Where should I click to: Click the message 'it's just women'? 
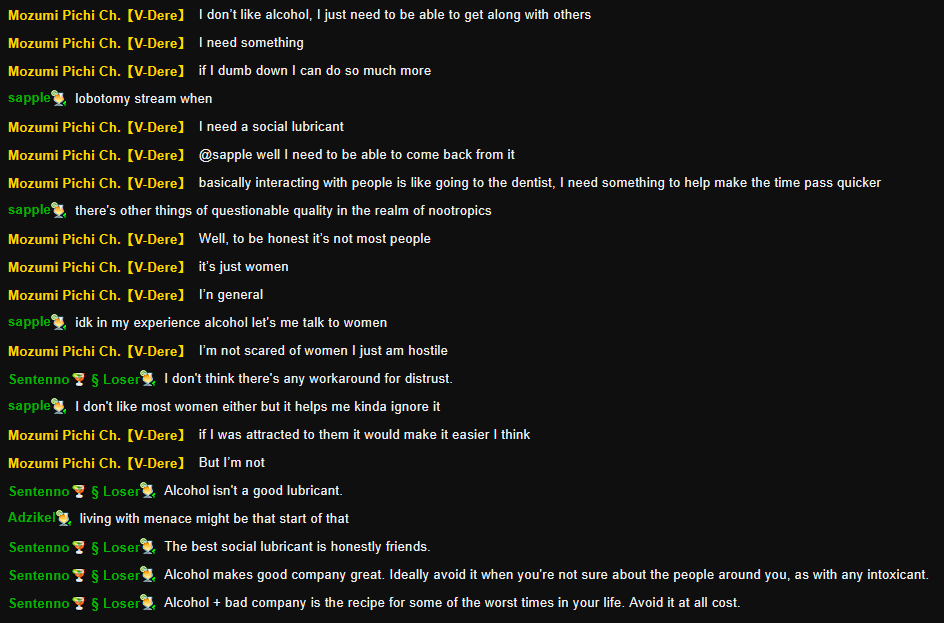[243, 266]
